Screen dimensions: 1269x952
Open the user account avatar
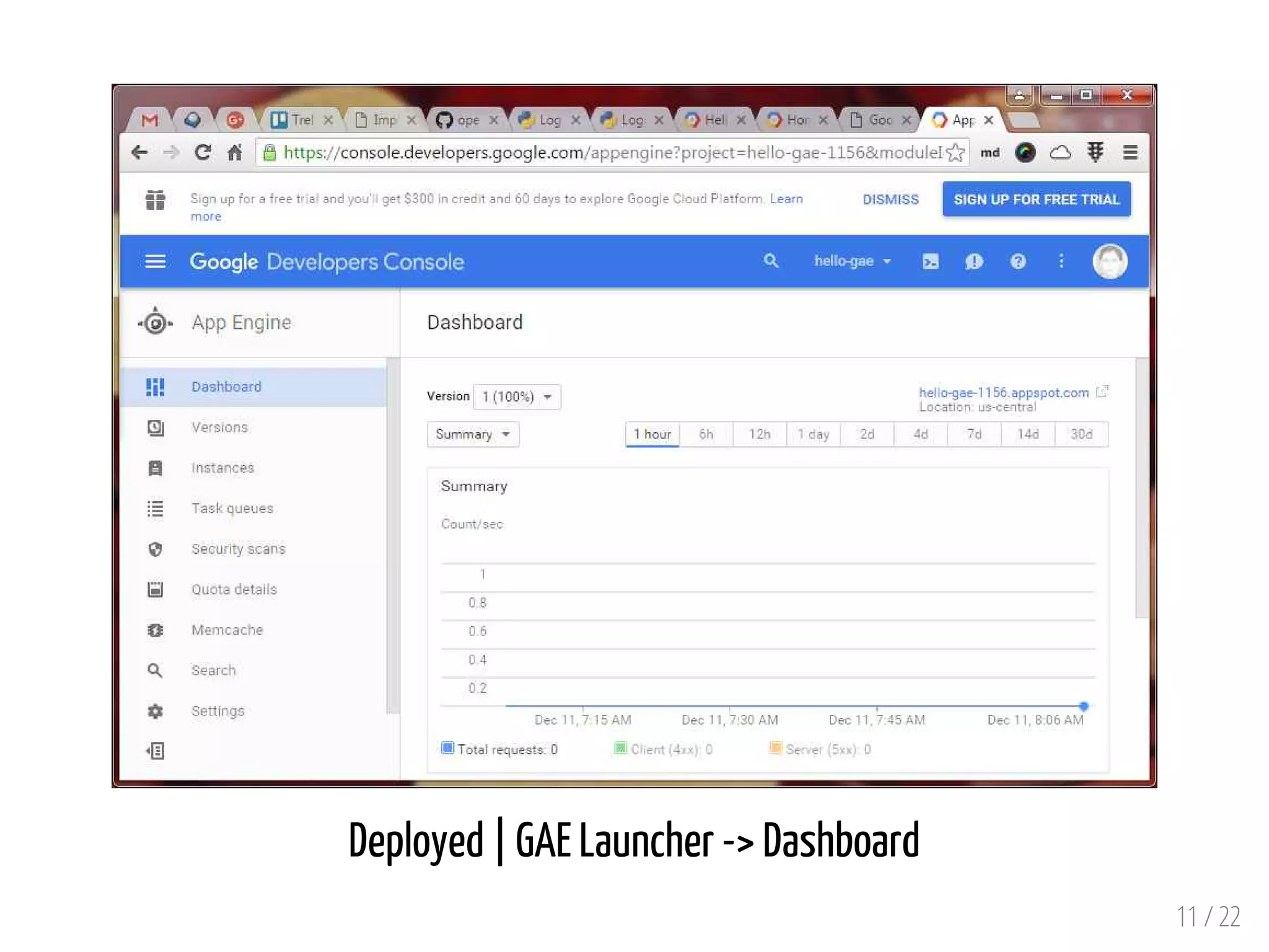(1110, 261)
